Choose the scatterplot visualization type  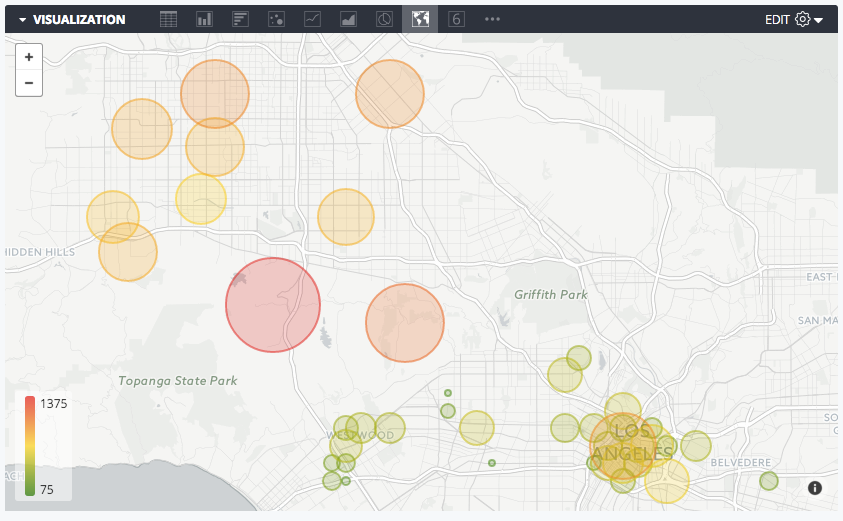(276, 19)
